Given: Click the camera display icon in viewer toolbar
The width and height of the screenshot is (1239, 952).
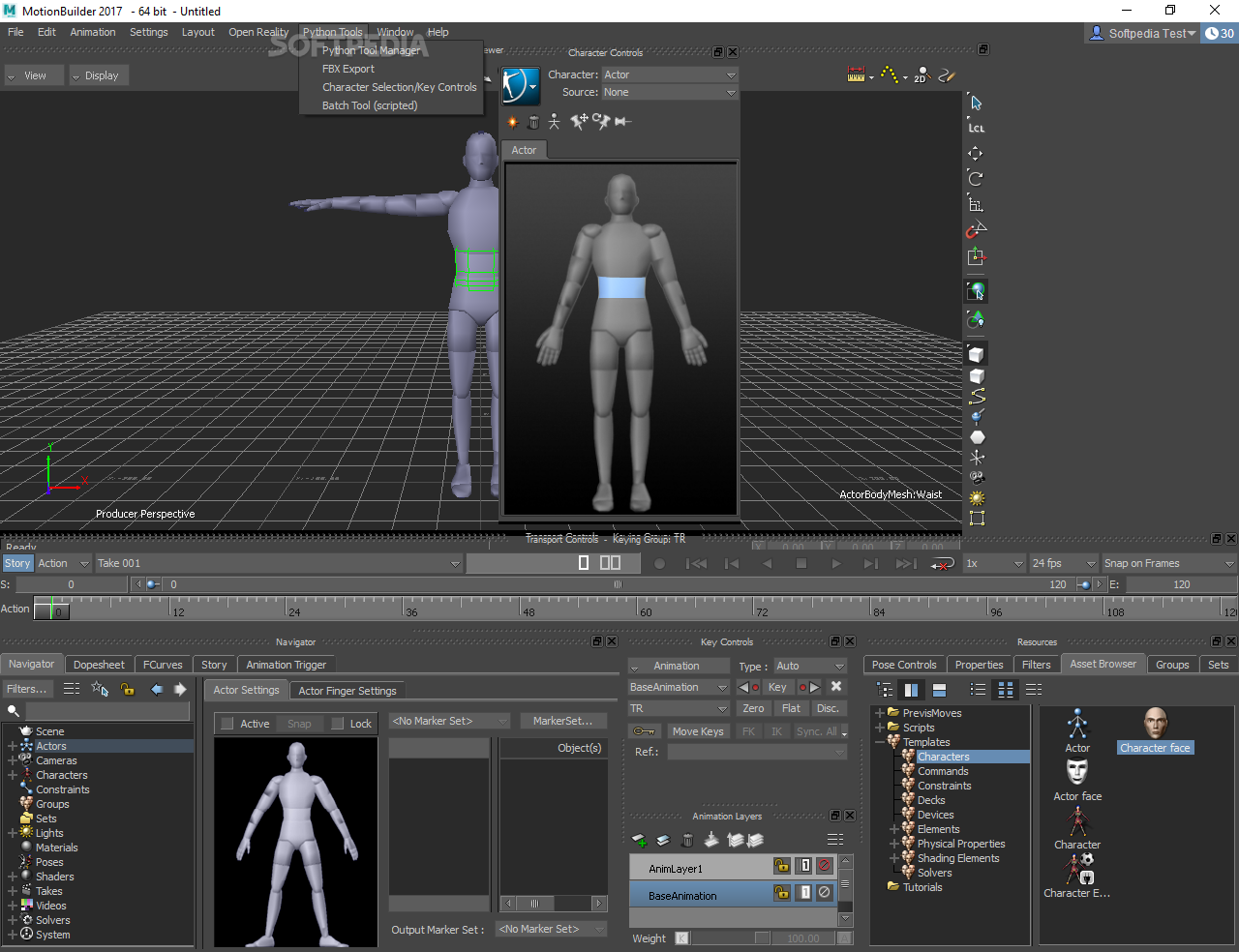Looking at the screenshot, I should (x=977, y=477).
